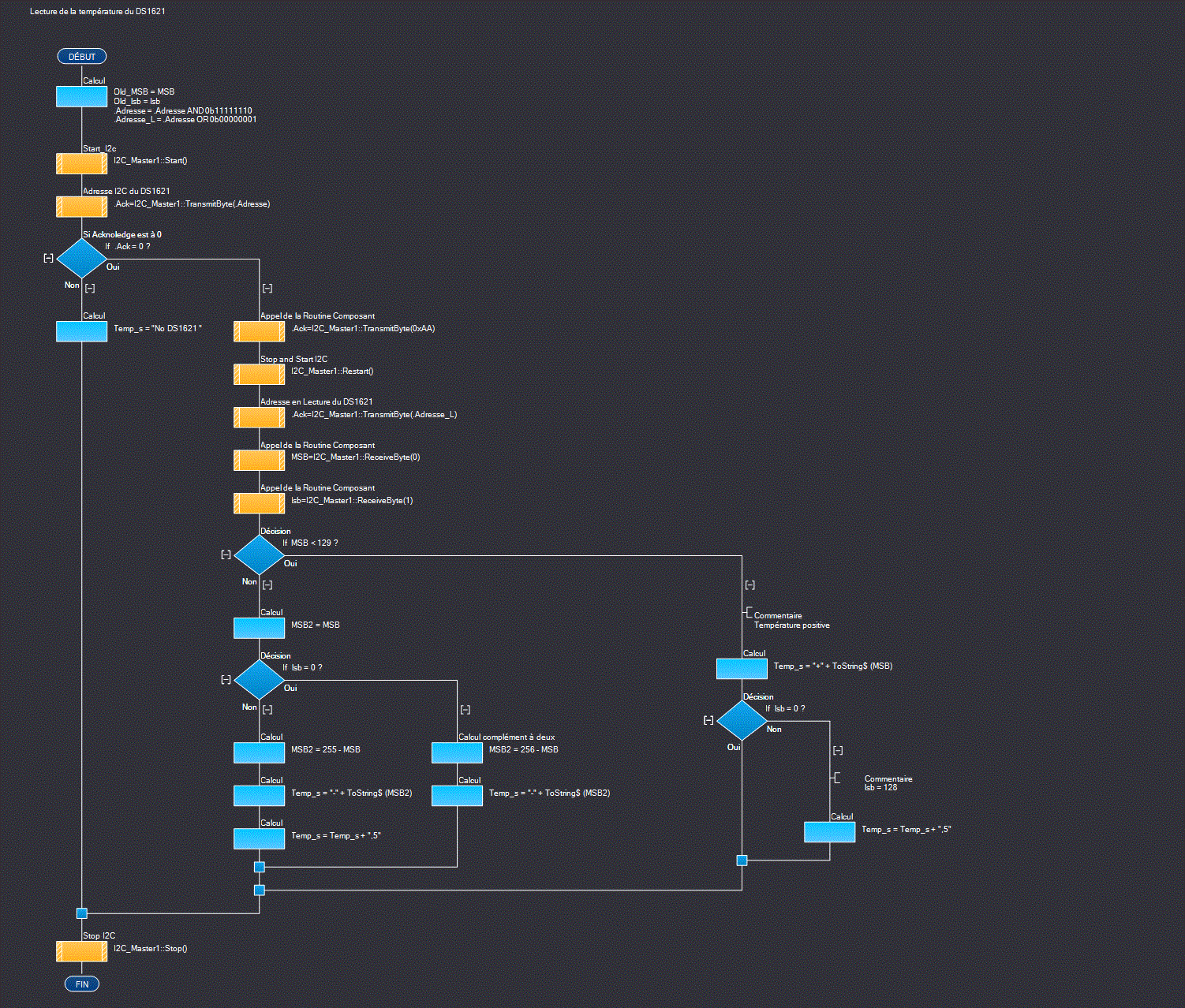Click the 'If MSB < 129 ?' decision diamond
The image size is (1185, 1008).
tap(259, 554)
